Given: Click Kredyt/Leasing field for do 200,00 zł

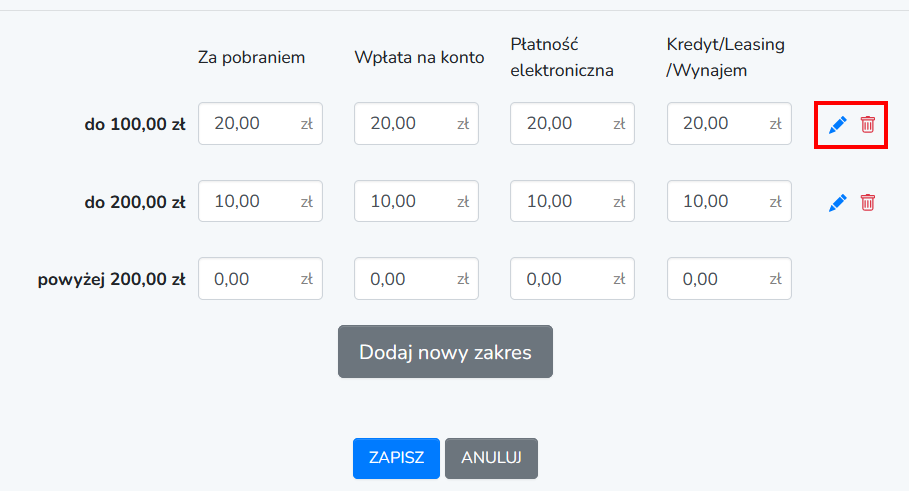Looking at the screenshot, I should click(x=729, y=201).
